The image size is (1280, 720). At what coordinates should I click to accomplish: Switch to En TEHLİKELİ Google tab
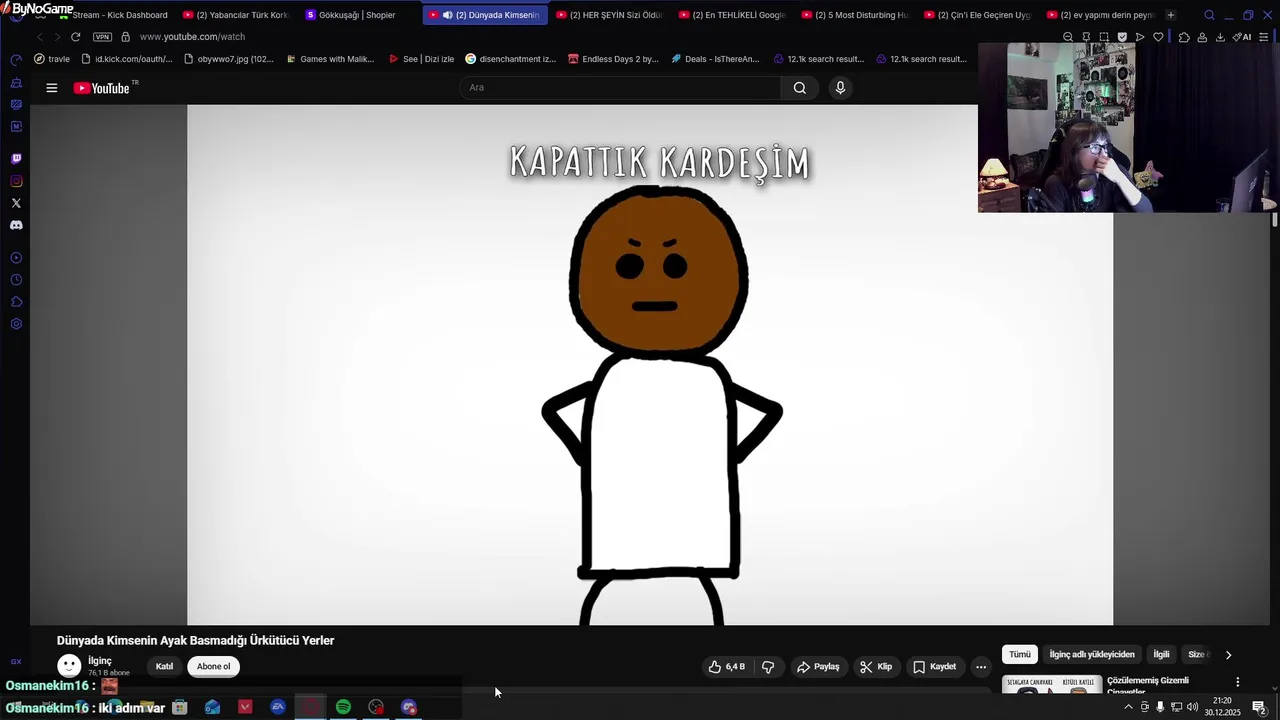[732, 15]
